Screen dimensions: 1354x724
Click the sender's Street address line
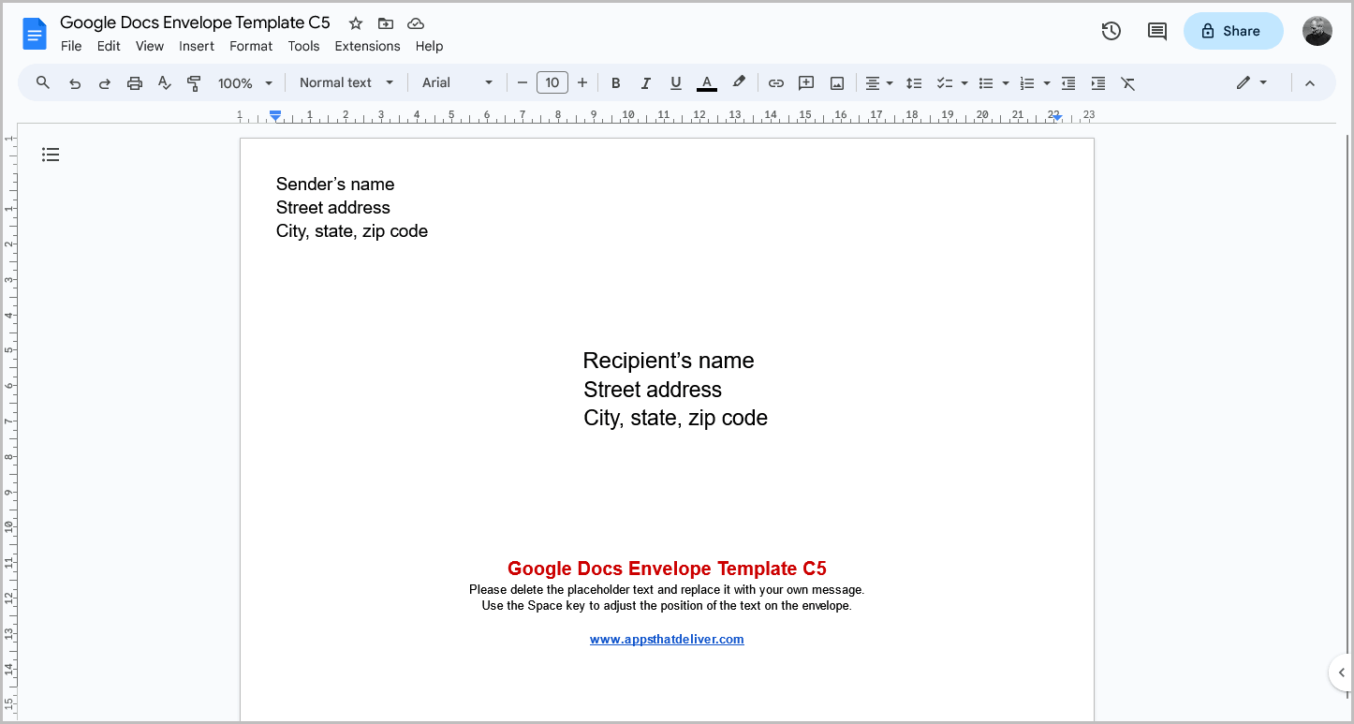pos(333,208)
